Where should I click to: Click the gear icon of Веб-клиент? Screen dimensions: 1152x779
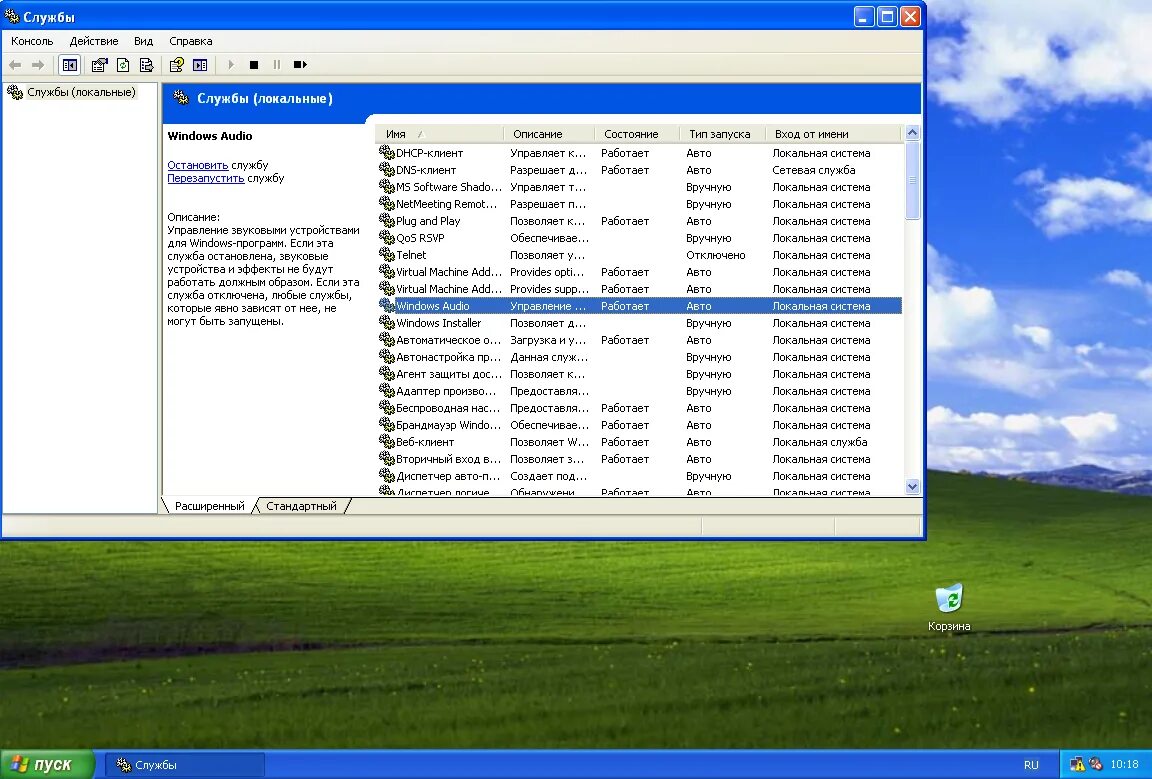(x=386, y=442)
